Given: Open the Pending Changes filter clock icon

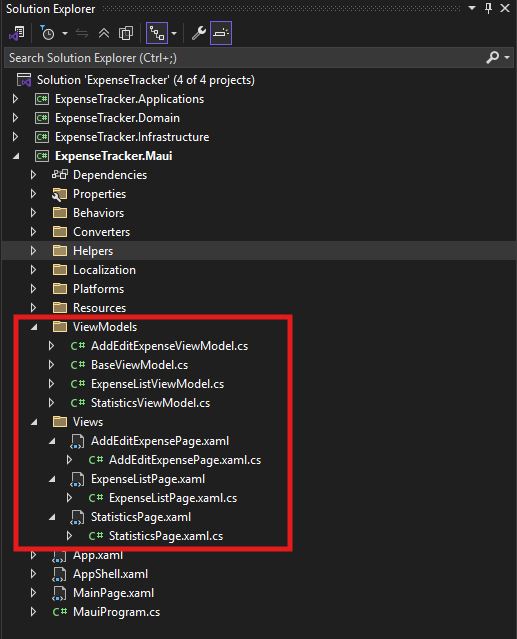Looking at the screenshot, I should pyautogui.click(x=47, y=33).
